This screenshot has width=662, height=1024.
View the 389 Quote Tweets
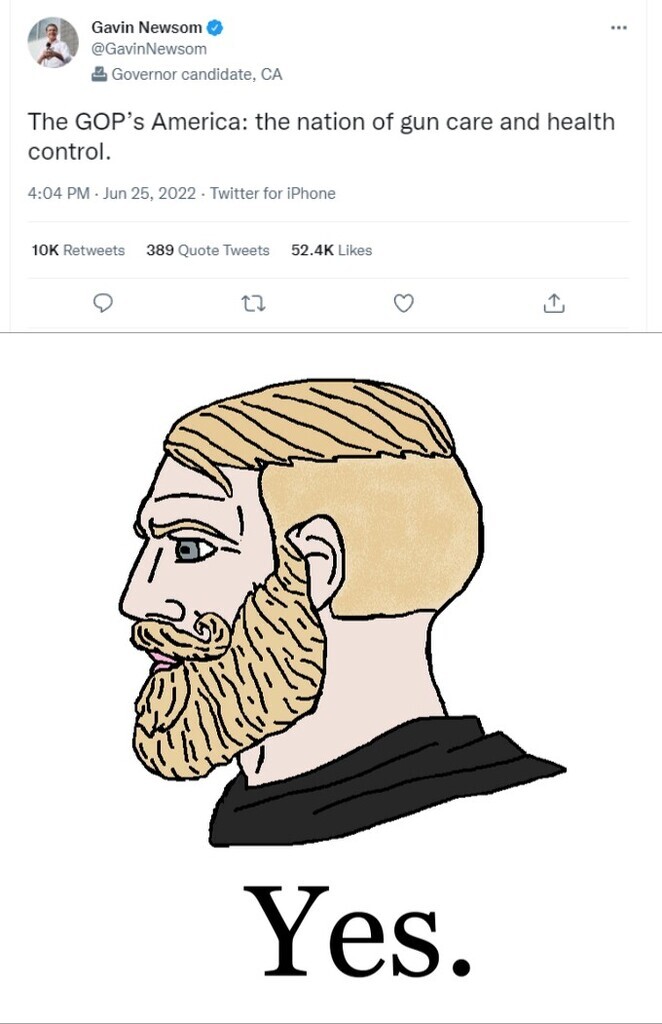tap(208, 250)
